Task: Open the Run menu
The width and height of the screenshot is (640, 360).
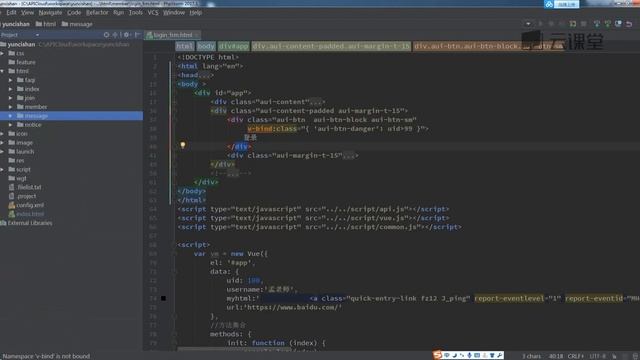Action: [118, 13]
